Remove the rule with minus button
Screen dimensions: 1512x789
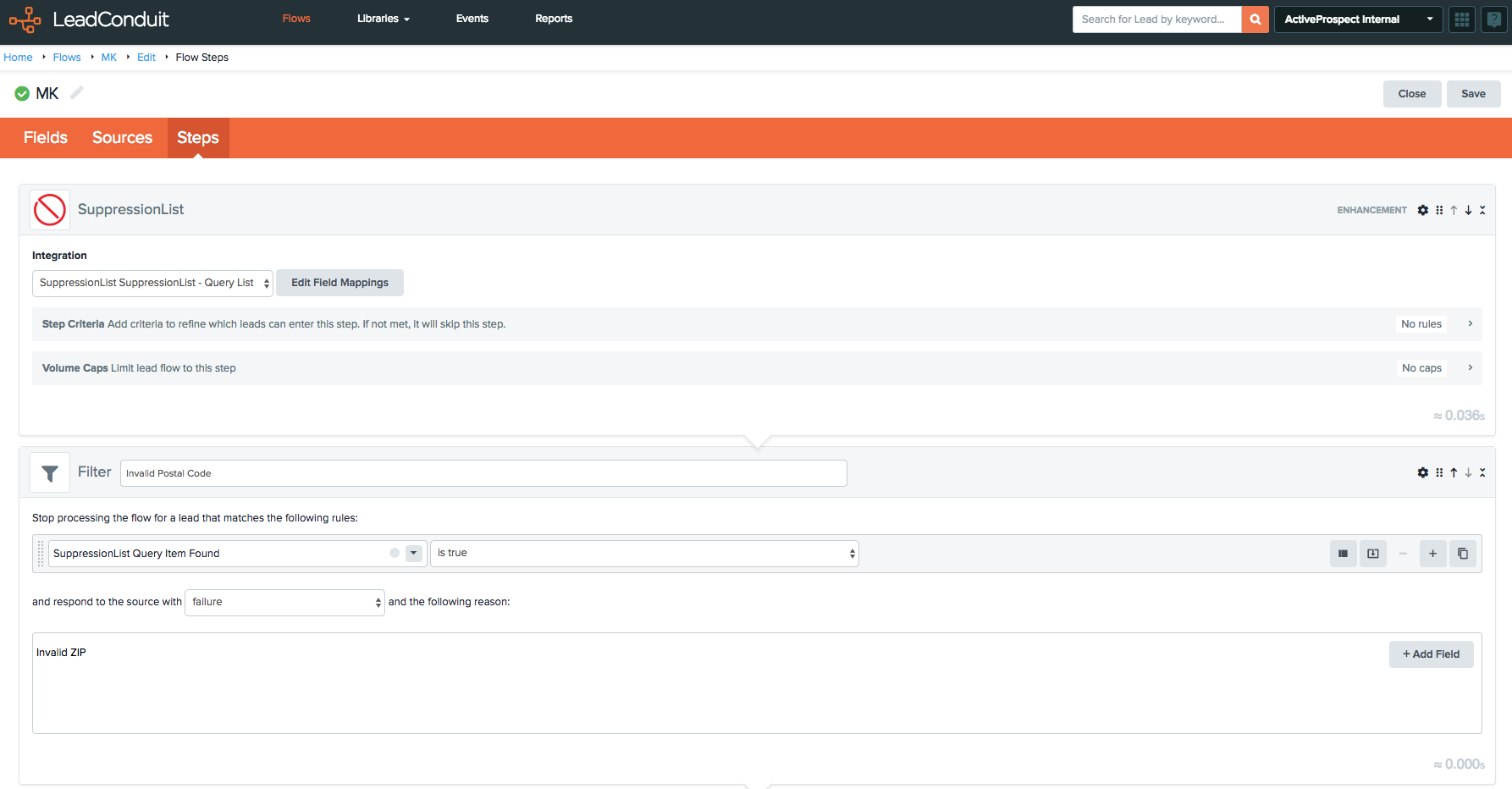coord(1403,554)
